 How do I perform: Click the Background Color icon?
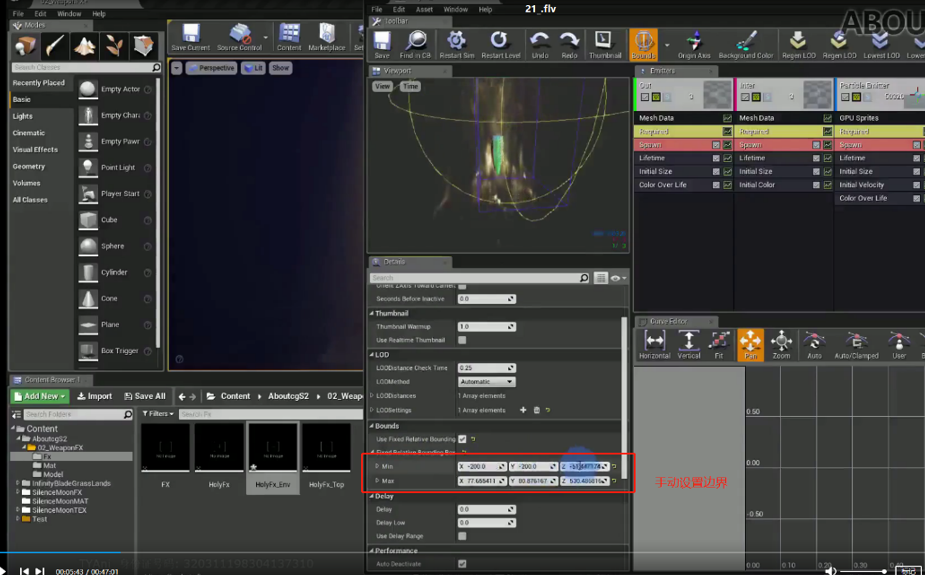746,42
